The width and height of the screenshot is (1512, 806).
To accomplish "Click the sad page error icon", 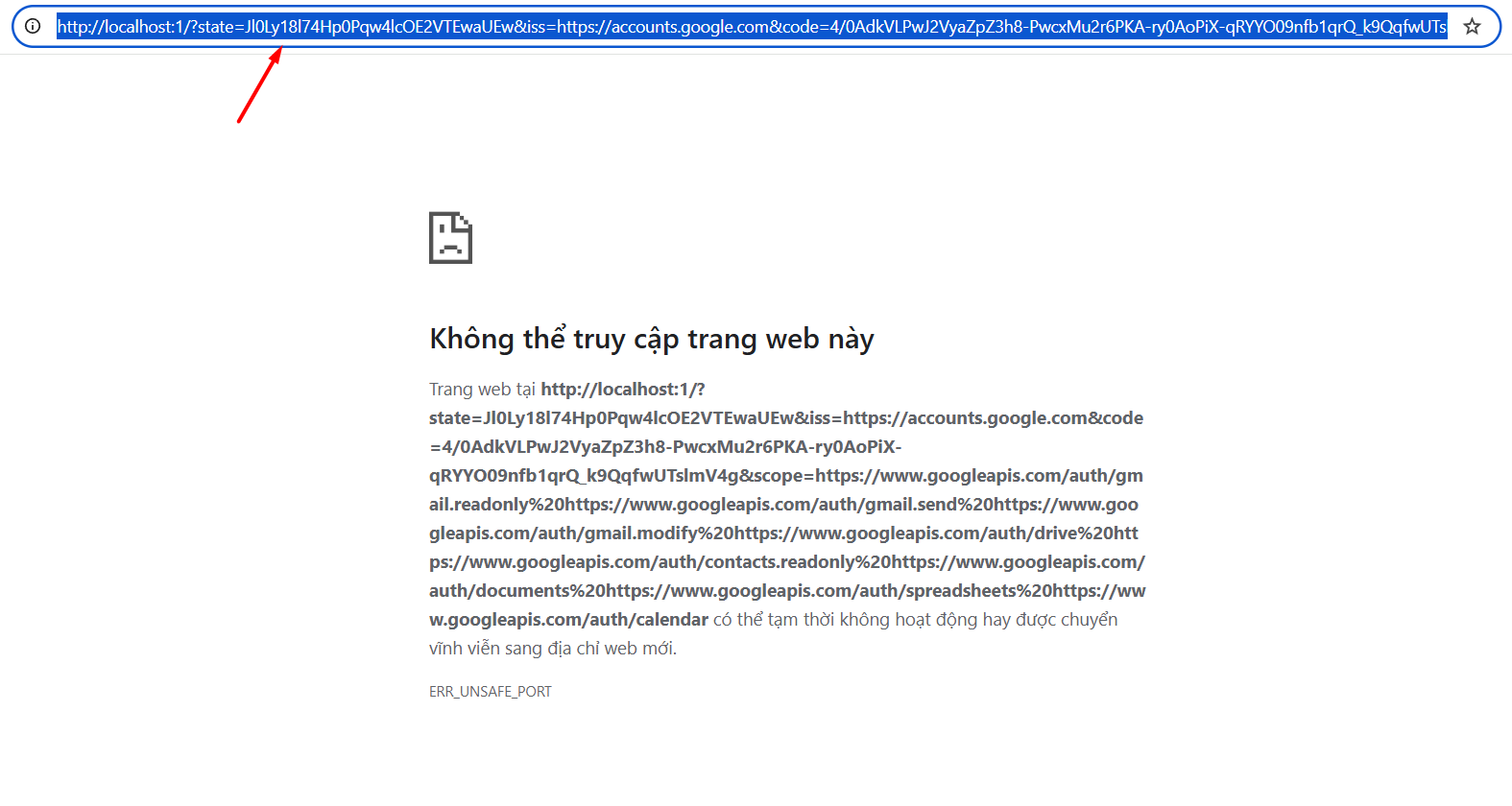I will tap(450, 237).
